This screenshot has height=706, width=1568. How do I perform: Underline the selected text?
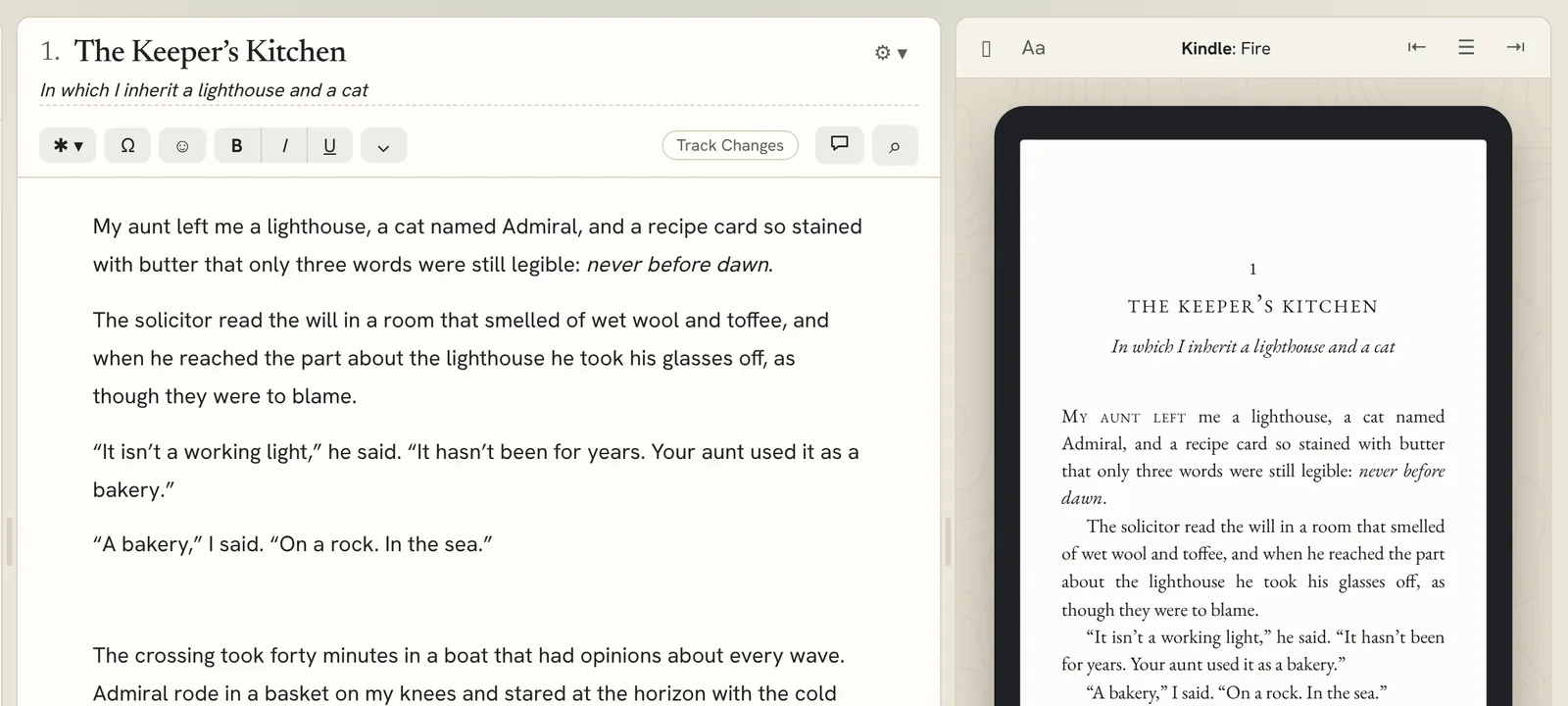point(330,145)
